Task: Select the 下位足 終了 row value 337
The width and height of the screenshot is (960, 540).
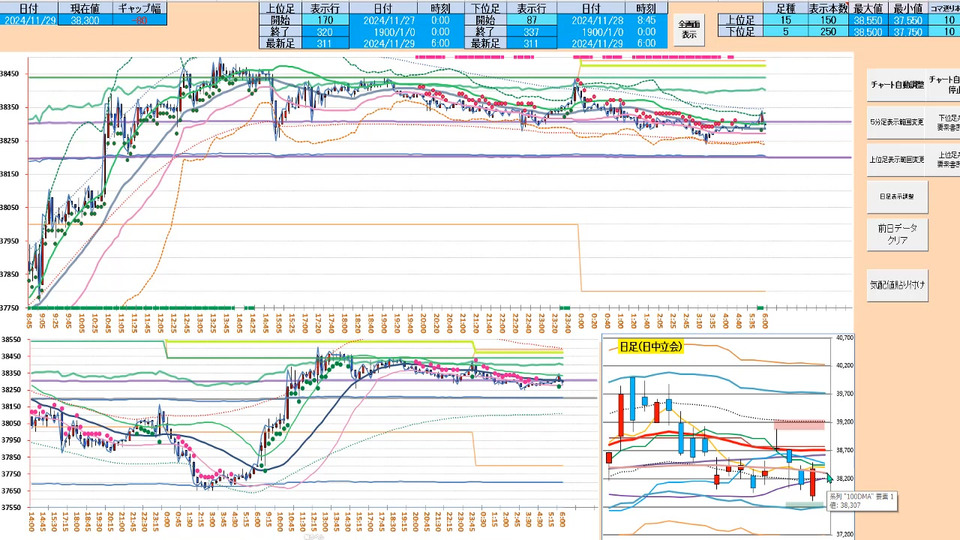Action: click(x=531, y=32)
